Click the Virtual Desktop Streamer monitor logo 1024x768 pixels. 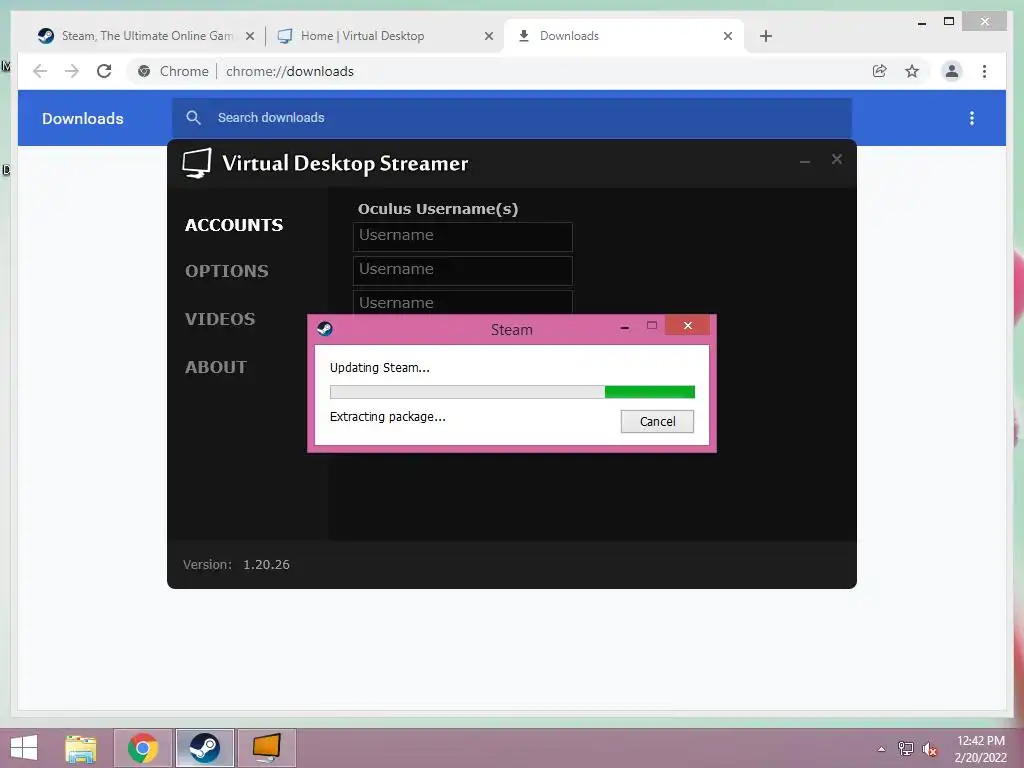coord(197,163)
